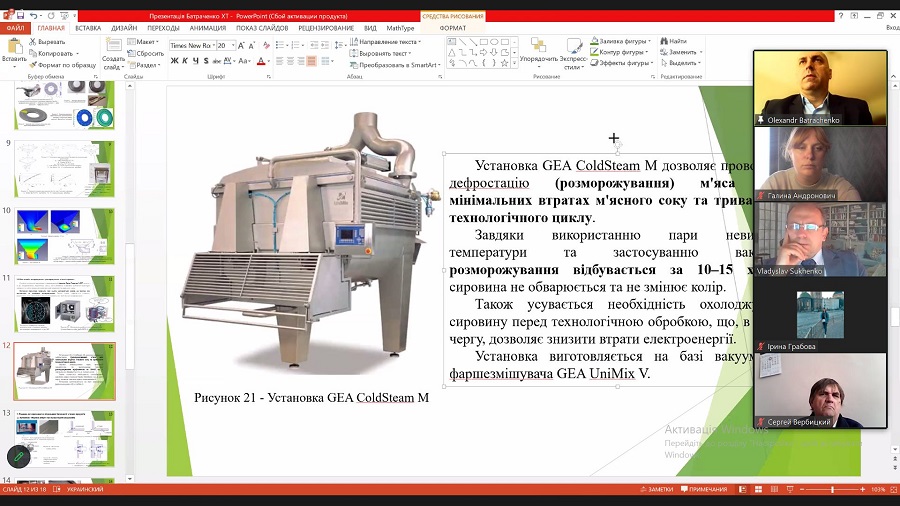
Task: Switch to АНИМАЦИЯ tab
Action: (x=207, y=28)
